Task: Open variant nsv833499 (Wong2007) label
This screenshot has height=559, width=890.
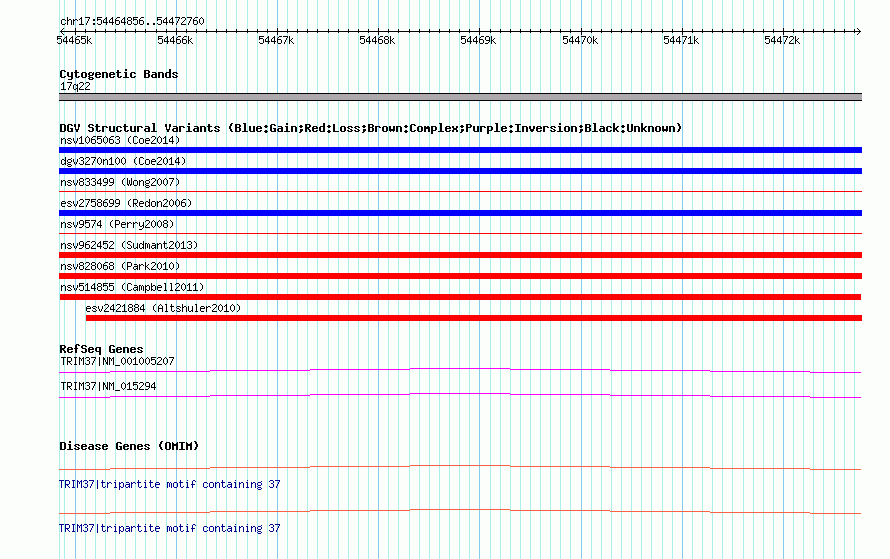Action: point(120,182)
